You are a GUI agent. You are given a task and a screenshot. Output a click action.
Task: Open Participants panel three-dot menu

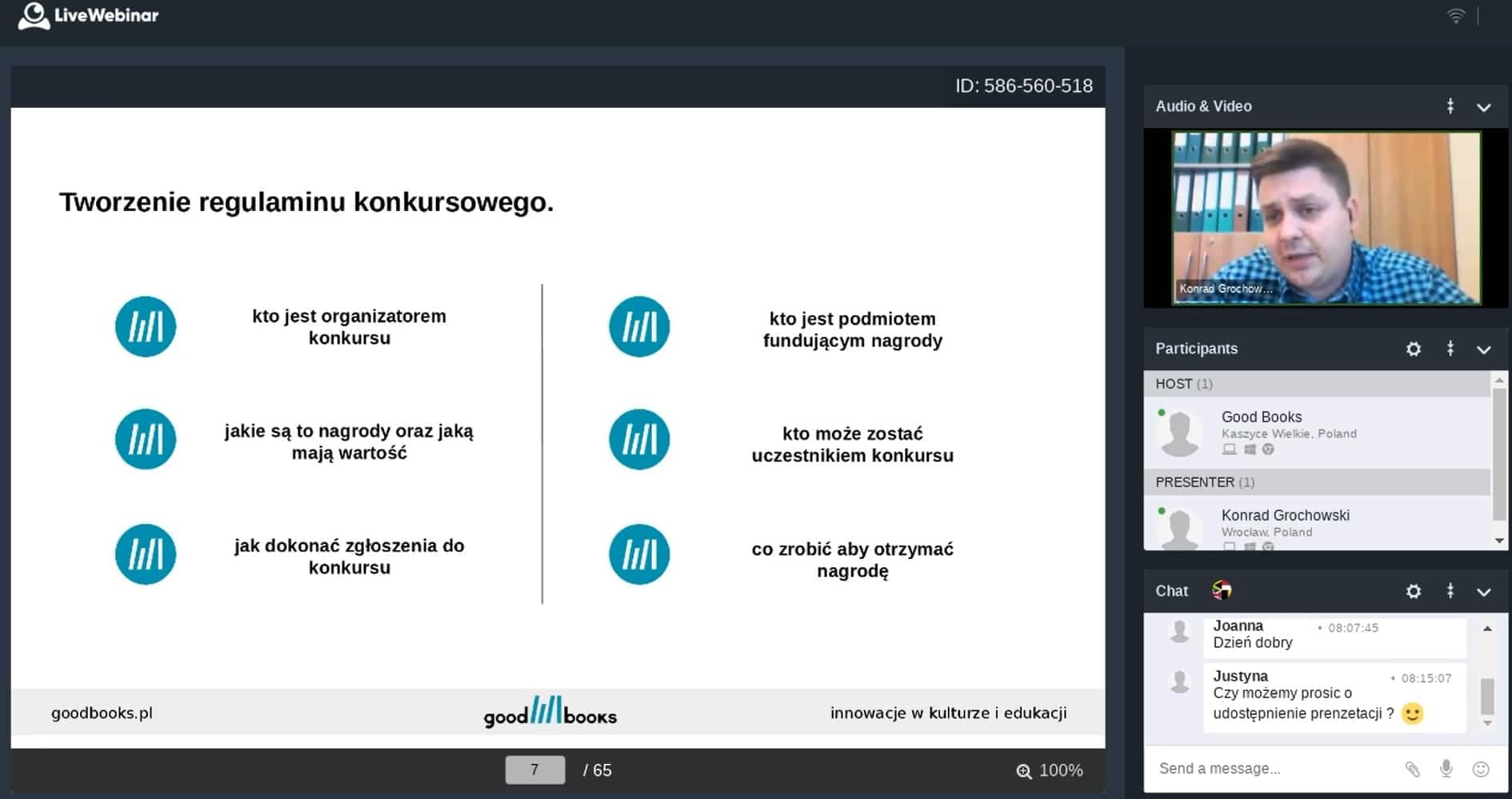tap(1450, 349)
